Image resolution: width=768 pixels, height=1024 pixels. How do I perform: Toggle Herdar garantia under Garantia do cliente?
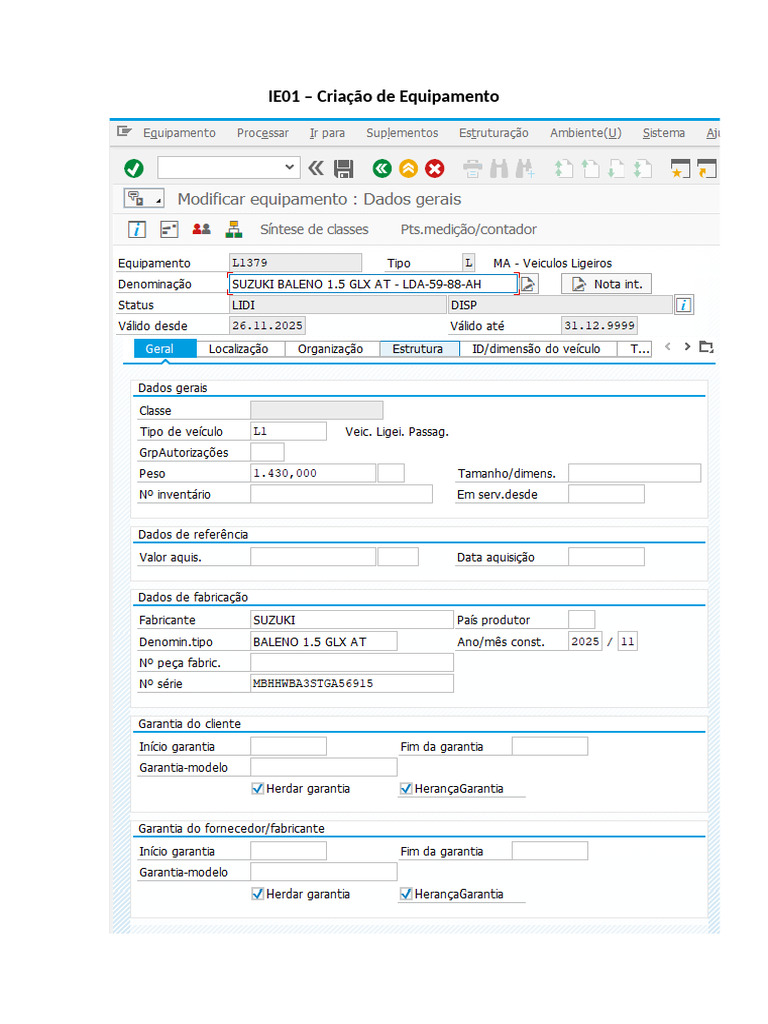[x=258, y=788]
